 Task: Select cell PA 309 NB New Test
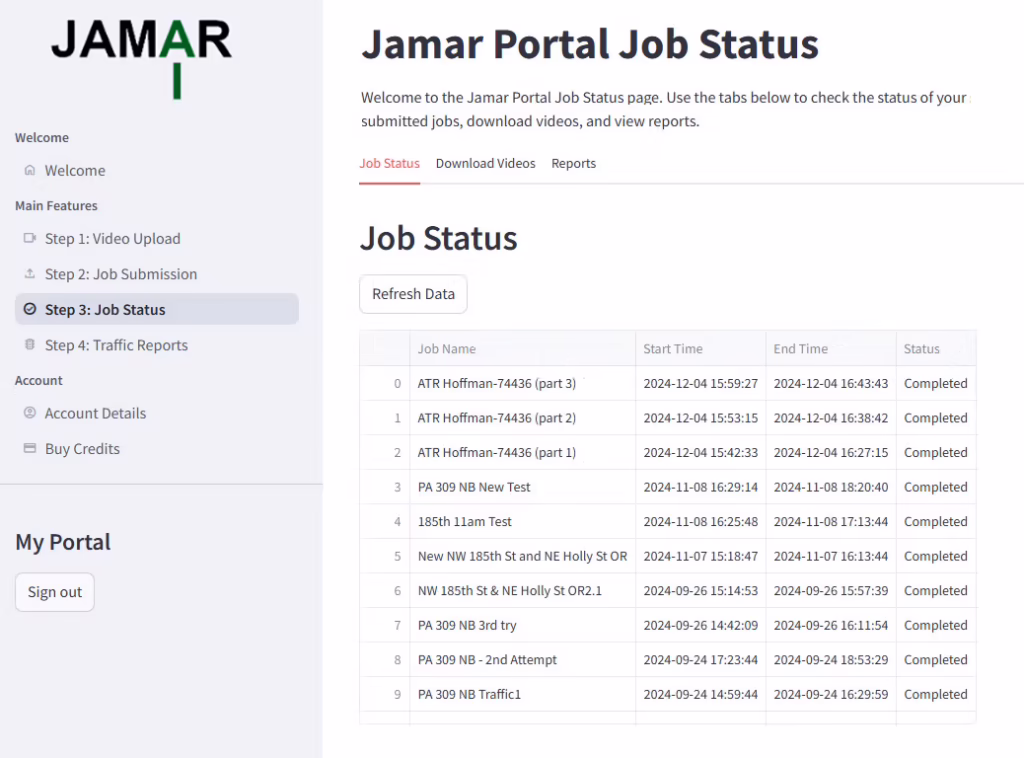(522, 487)
